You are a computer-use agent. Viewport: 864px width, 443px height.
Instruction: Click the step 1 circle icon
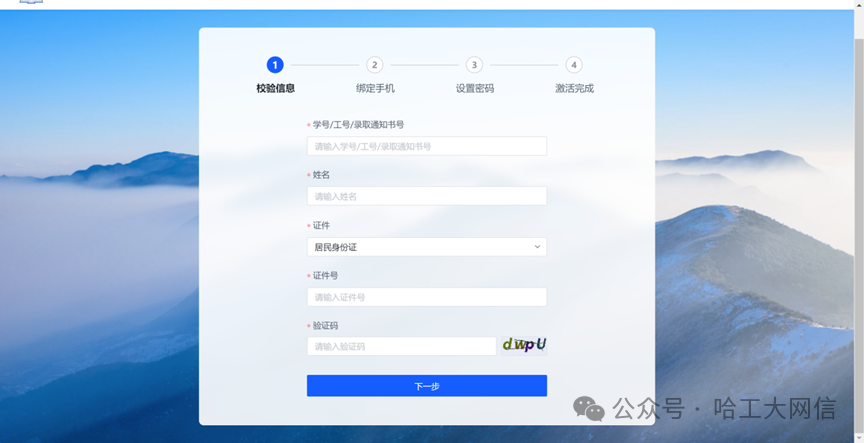pos(275,65)
